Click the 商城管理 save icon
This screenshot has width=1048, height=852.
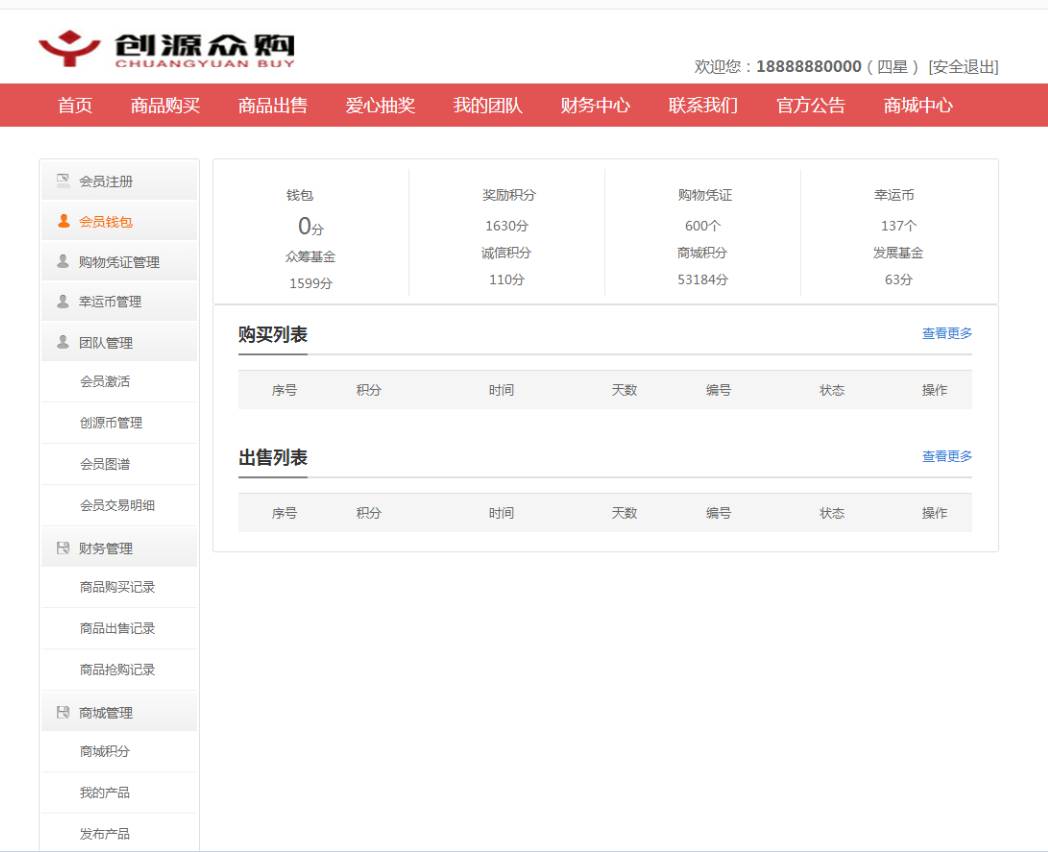point(63,712)
